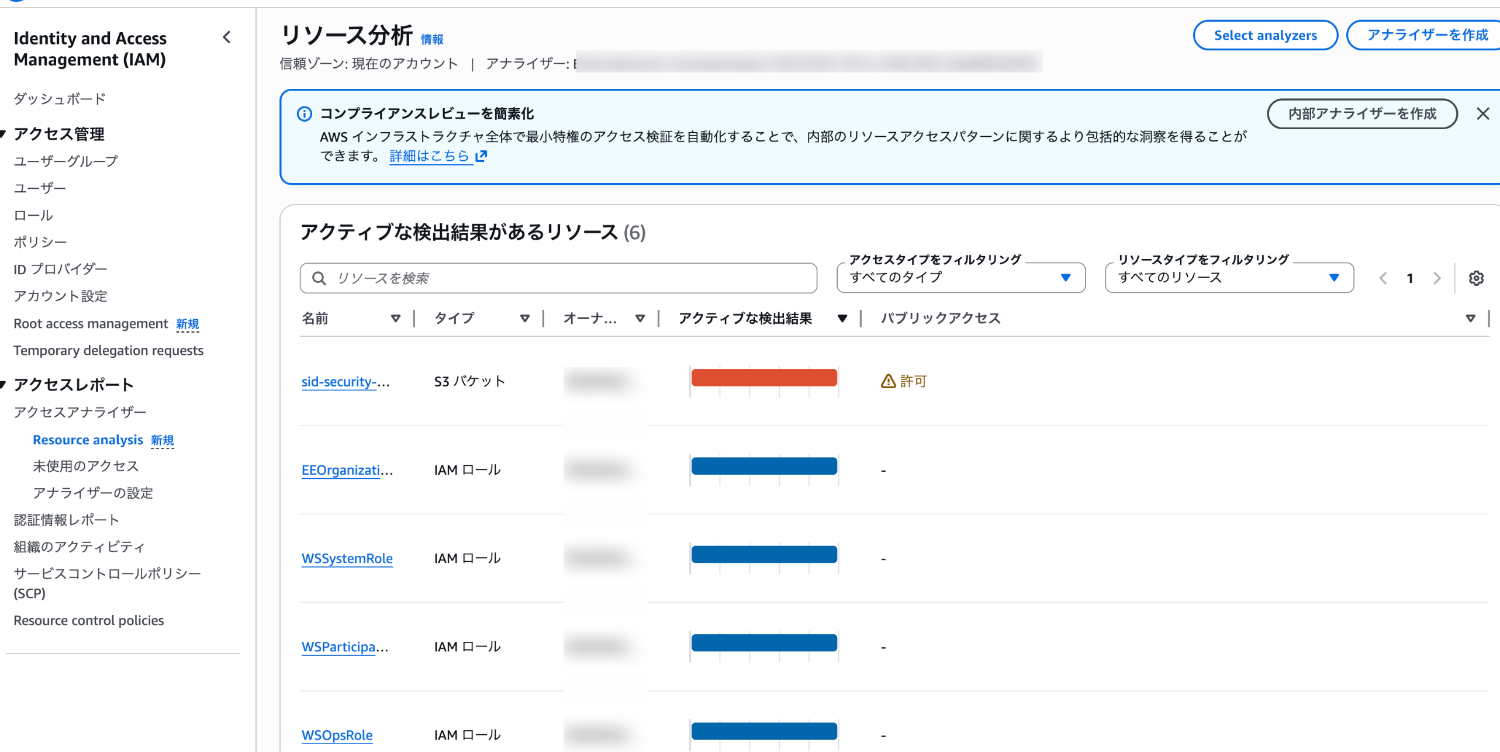Collapse the アクセス管理 sidebar section
The width and height of the screenshot is (1500, 752).
(x=5, y=134)
